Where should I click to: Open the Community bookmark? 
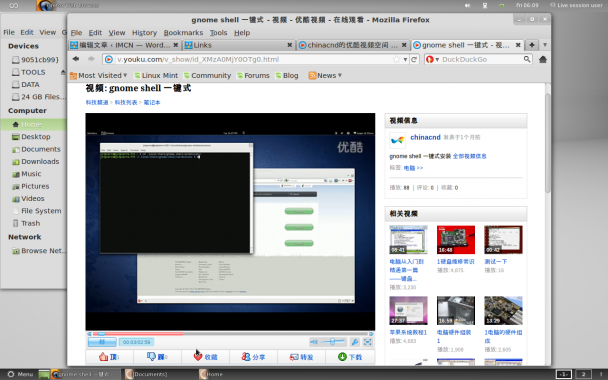[207, 75]
